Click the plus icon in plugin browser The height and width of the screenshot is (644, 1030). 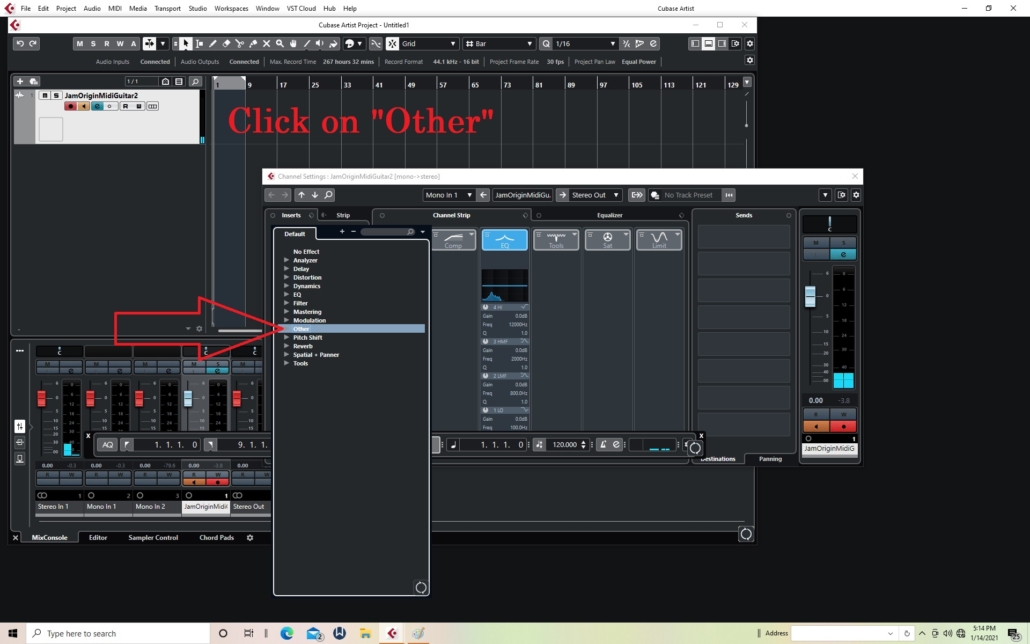[x=342, y=231]
